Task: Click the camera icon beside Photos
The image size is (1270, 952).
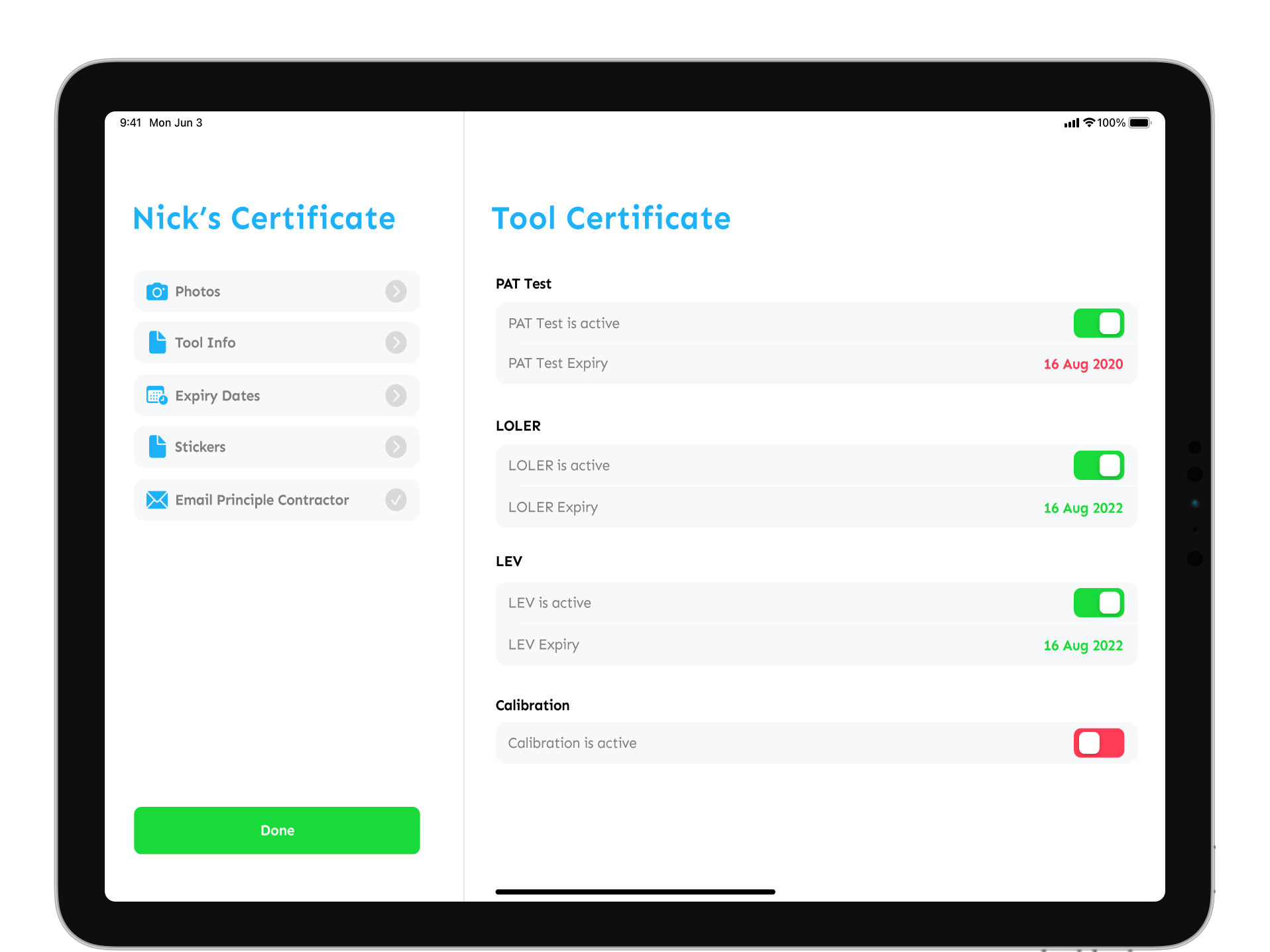Action: (x=157, y=292)
